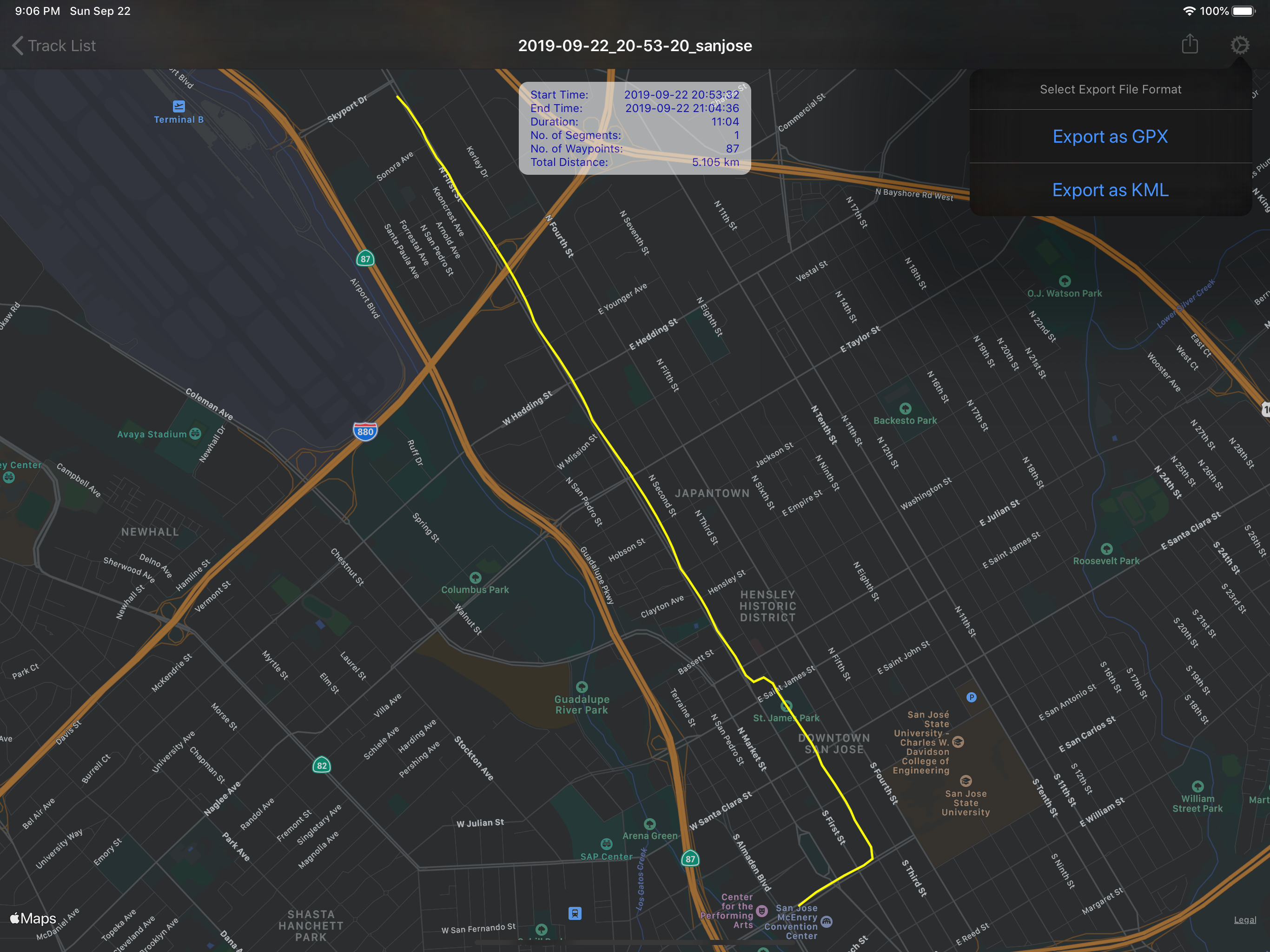1270x952 pixels.
Task: Tap the Avaya Stadium map pin
Action: 195,434
